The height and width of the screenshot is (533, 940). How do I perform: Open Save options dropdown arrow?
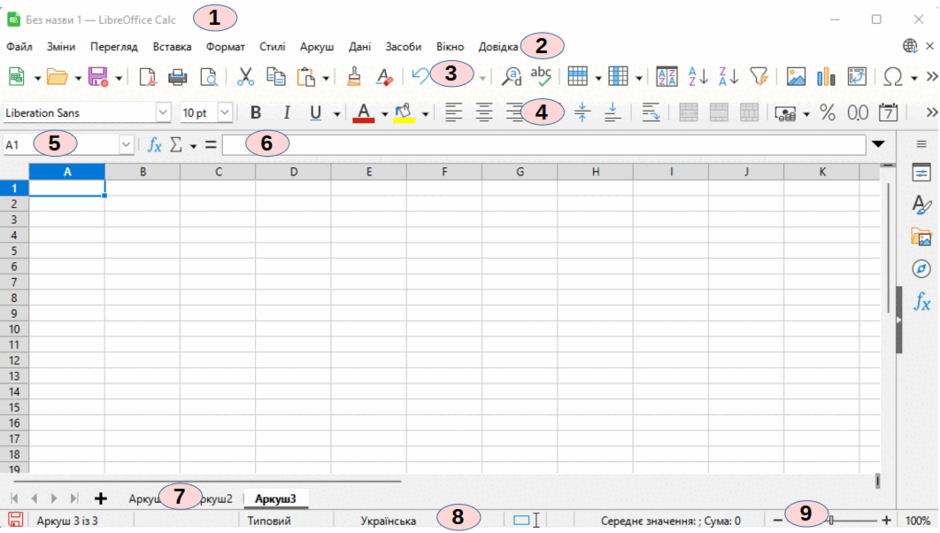coord(119,78)
